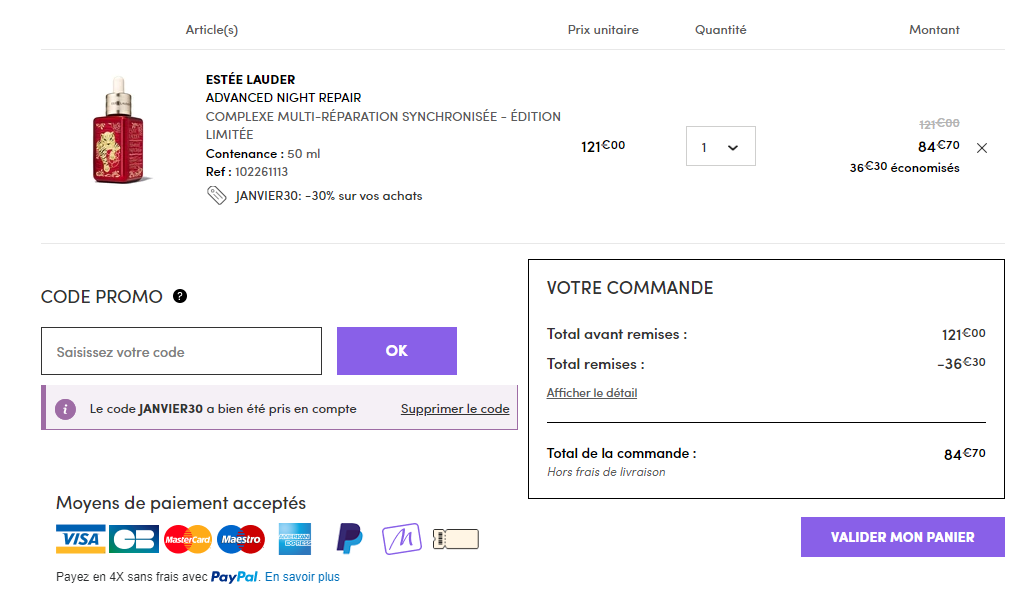This screenshot has width=1015, height=589.
Task: Click the gift voucher ticket icon
Action: coord(456,539)
